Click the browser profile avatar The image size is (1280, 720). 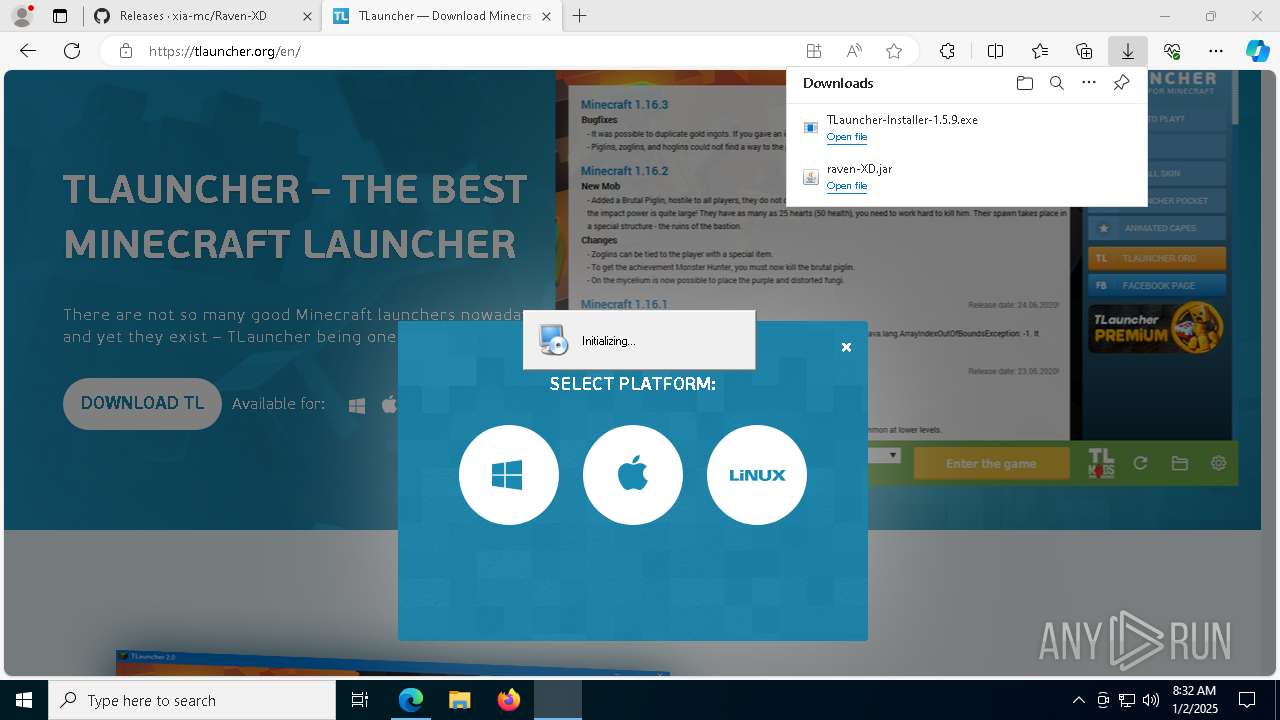(x=22, y=16)
